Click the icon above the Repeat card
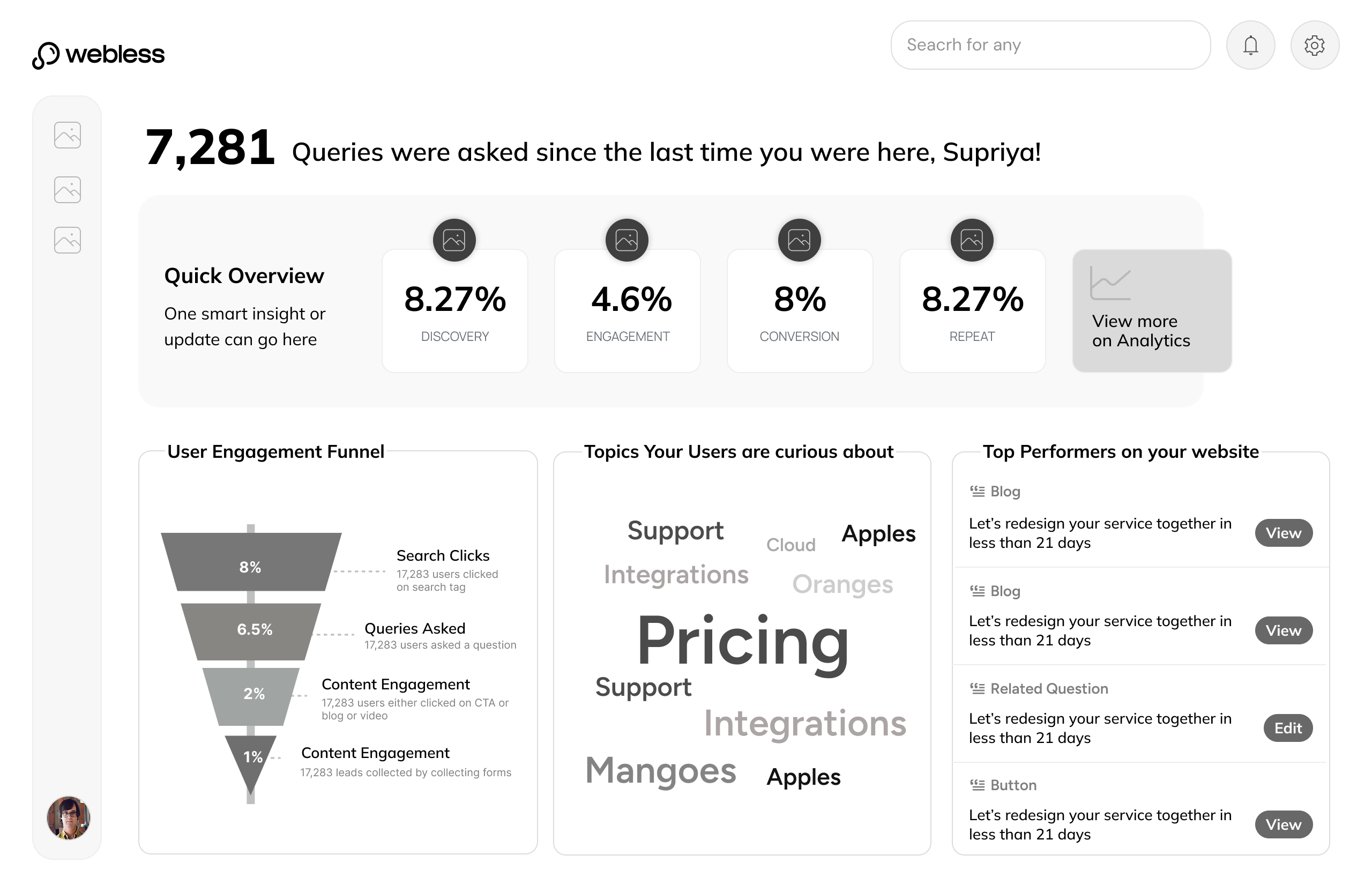 coord(971,240)
